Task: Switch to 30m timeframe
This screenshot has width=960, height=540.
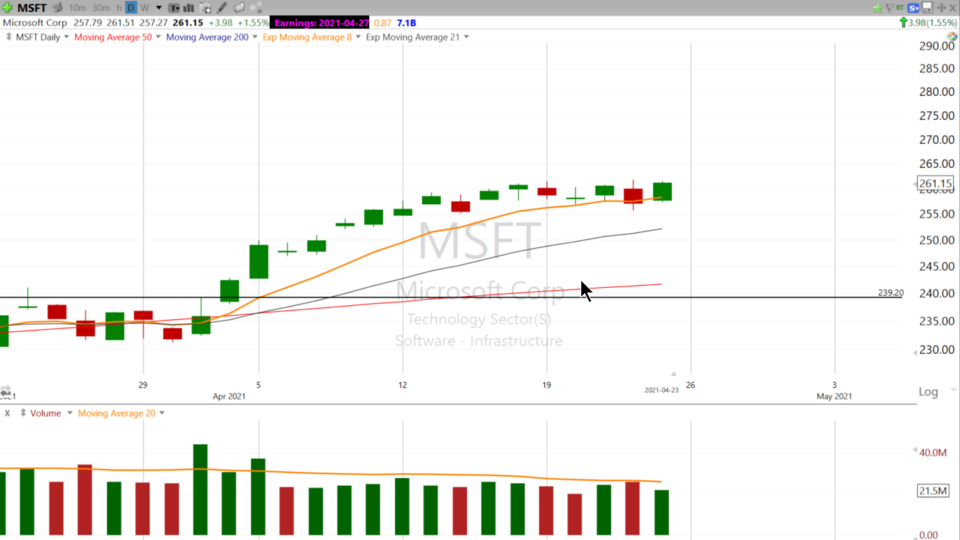Action: 101,8
